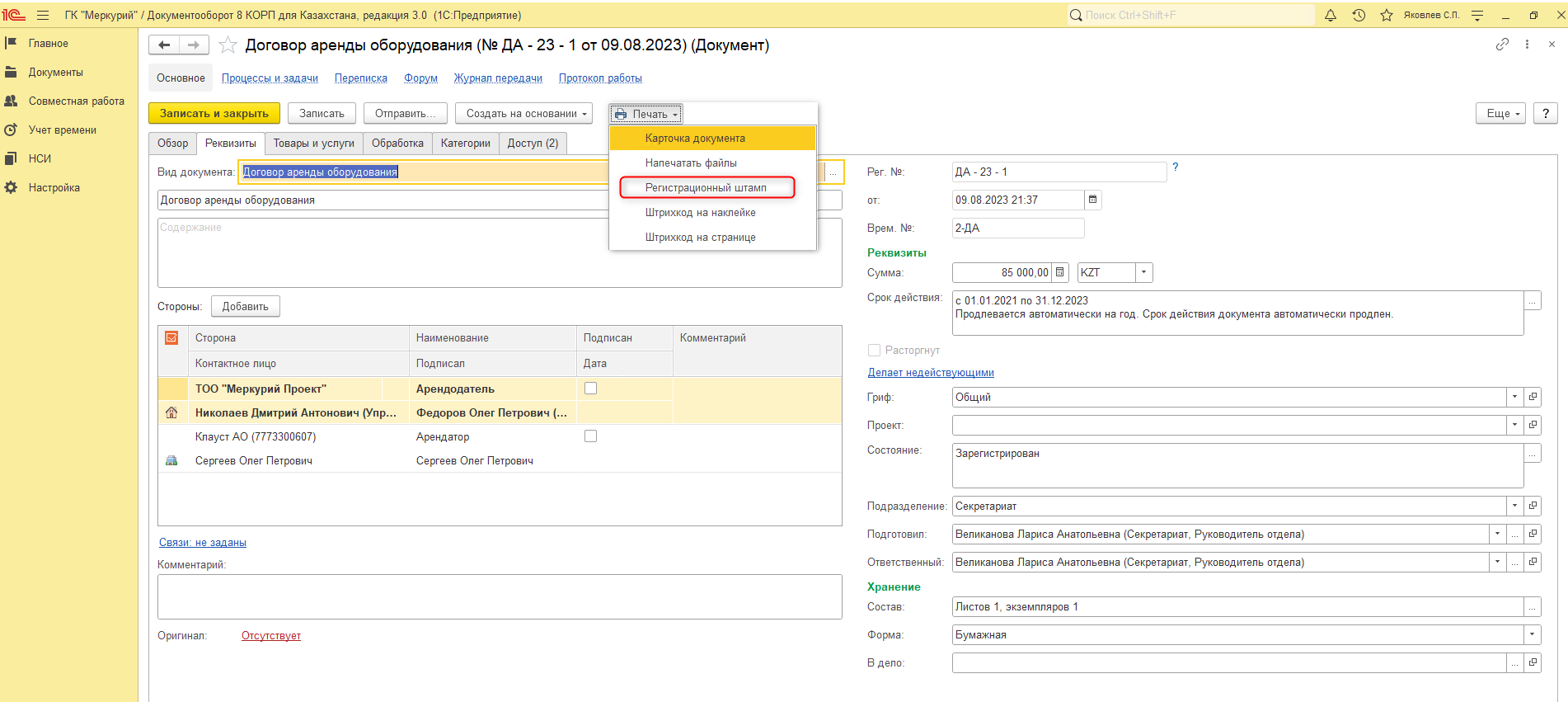Screen dimensions: 1568x702
Task: Open the Делает недействующими link
Action: click(x=931, y=373)
